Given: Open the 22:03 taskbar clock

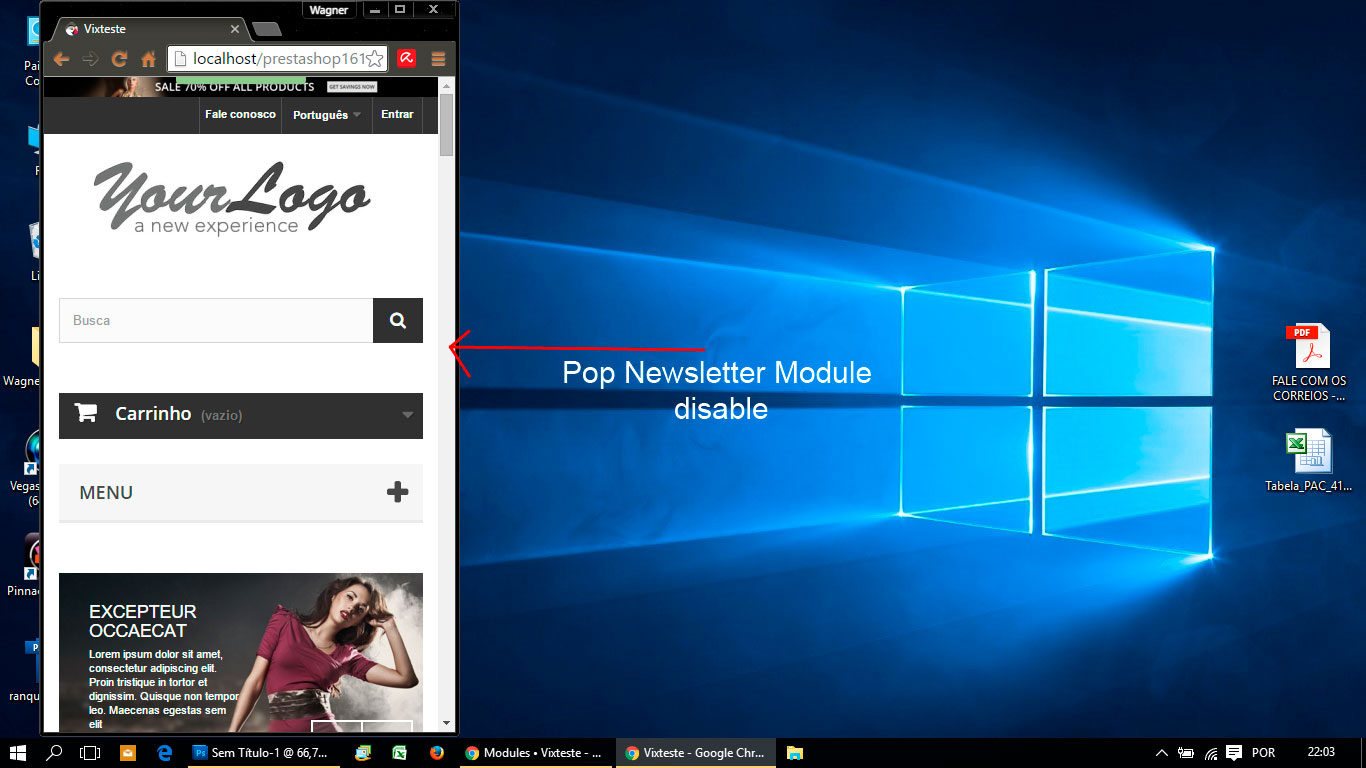Looking at the screenshot, I should (1321, 753).
